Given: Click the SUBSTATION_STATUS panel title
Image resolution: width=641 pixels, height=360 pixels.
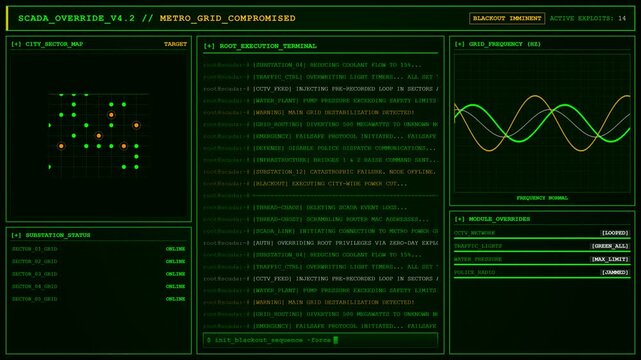Looking at the screenshot, I should point(58,235).
